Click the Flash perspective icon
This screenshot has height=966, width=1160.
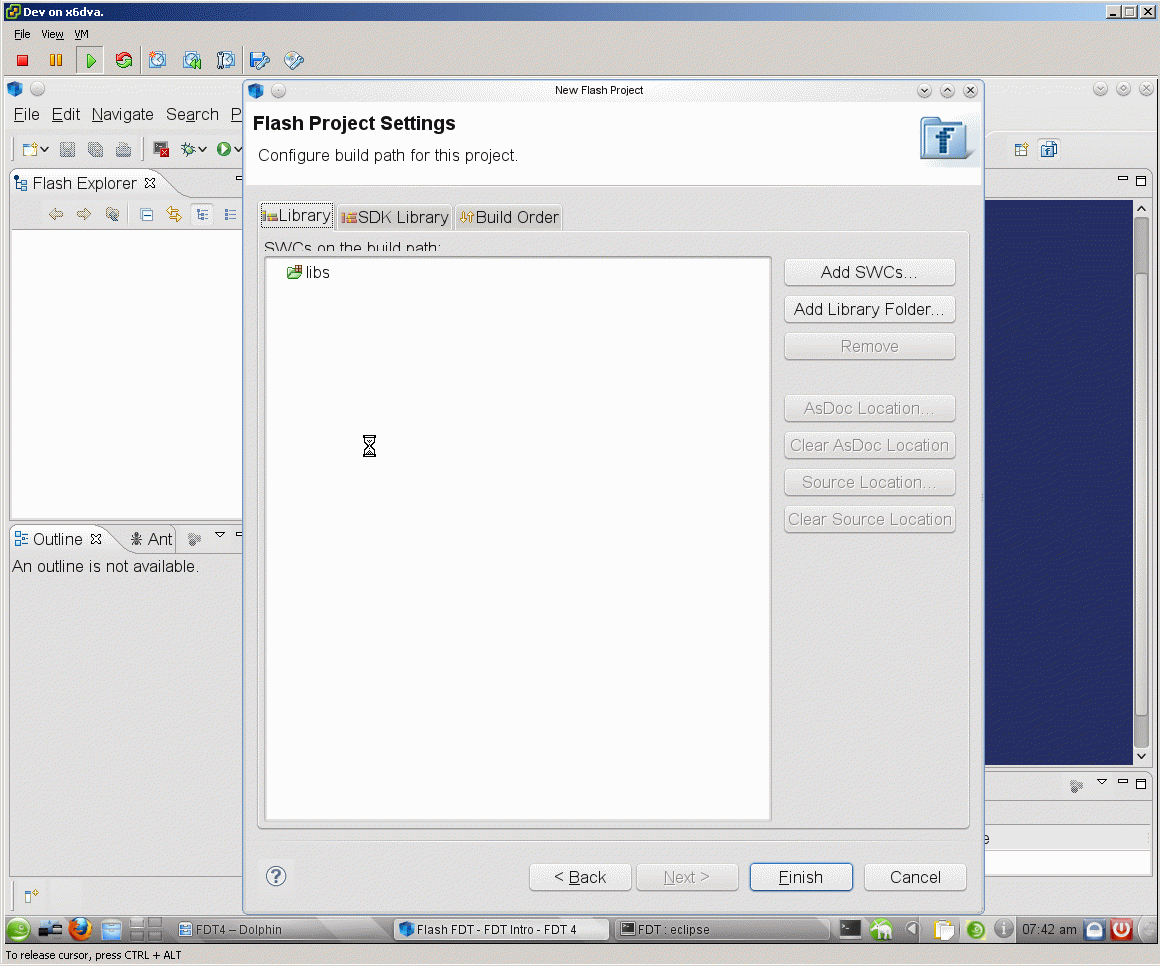pyautogui.click(x=1049, y=149)
